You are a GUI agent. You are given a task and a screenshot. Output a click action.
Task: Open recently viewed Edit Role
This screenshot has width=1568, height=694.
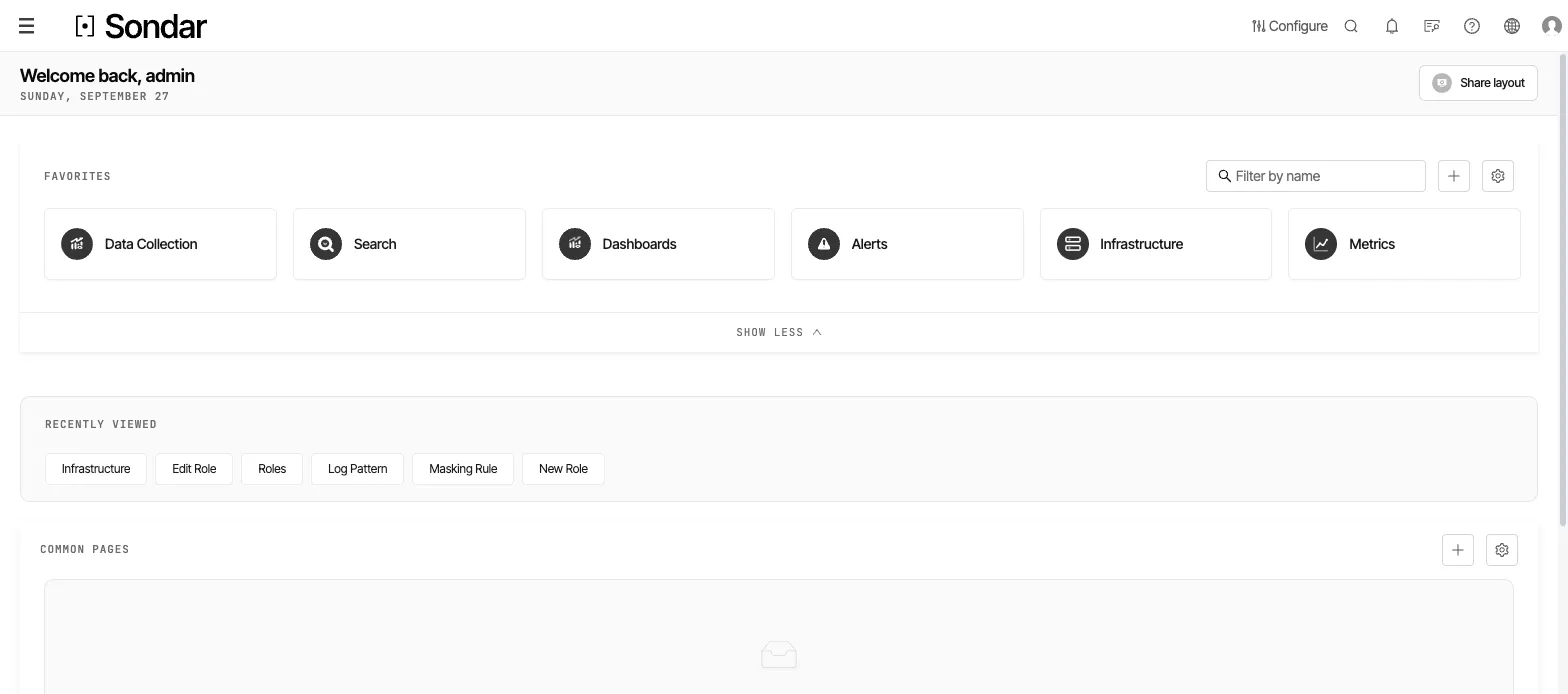tap(194, 469)
